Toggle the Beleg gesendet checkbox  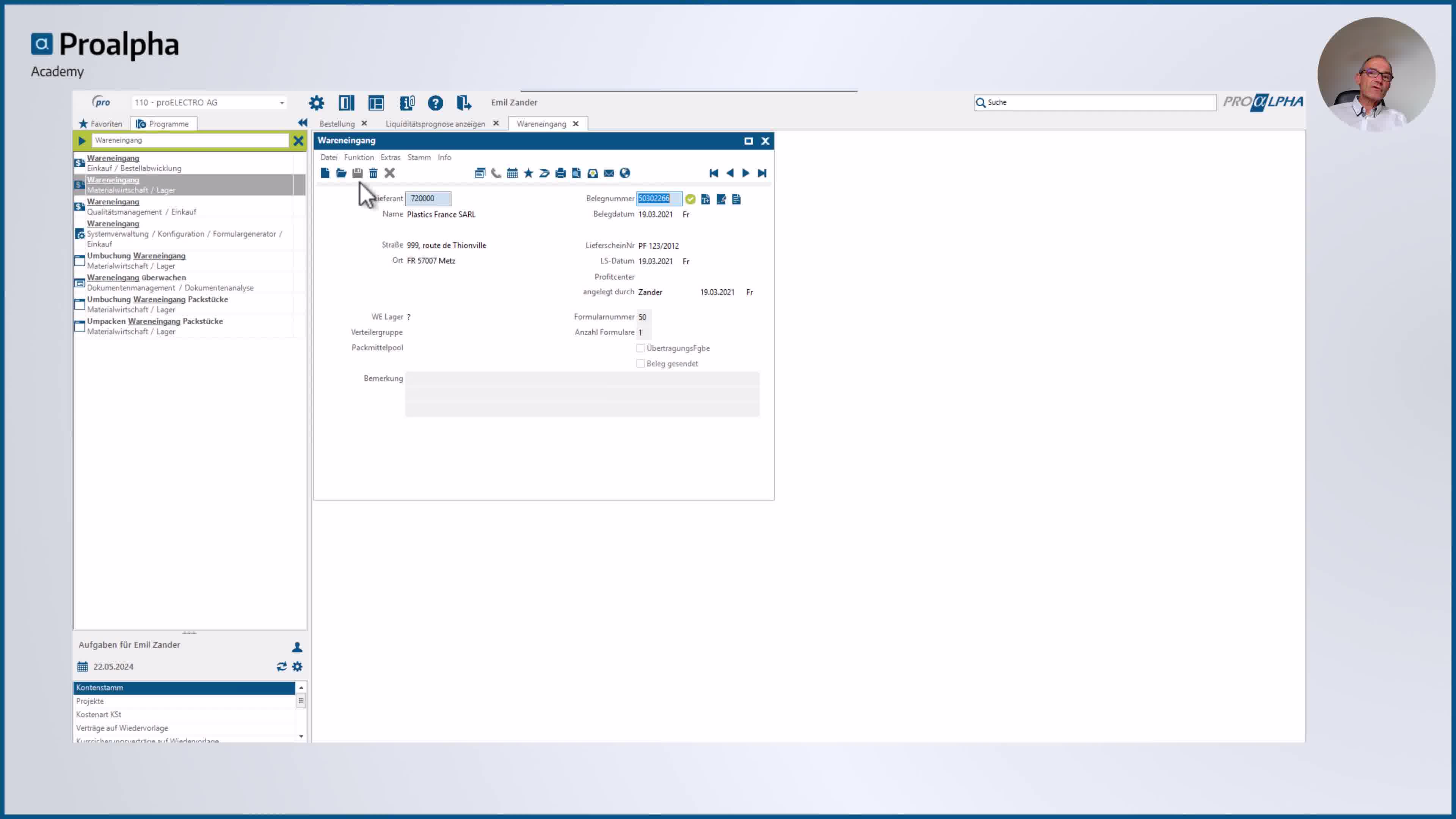(640, 364)
